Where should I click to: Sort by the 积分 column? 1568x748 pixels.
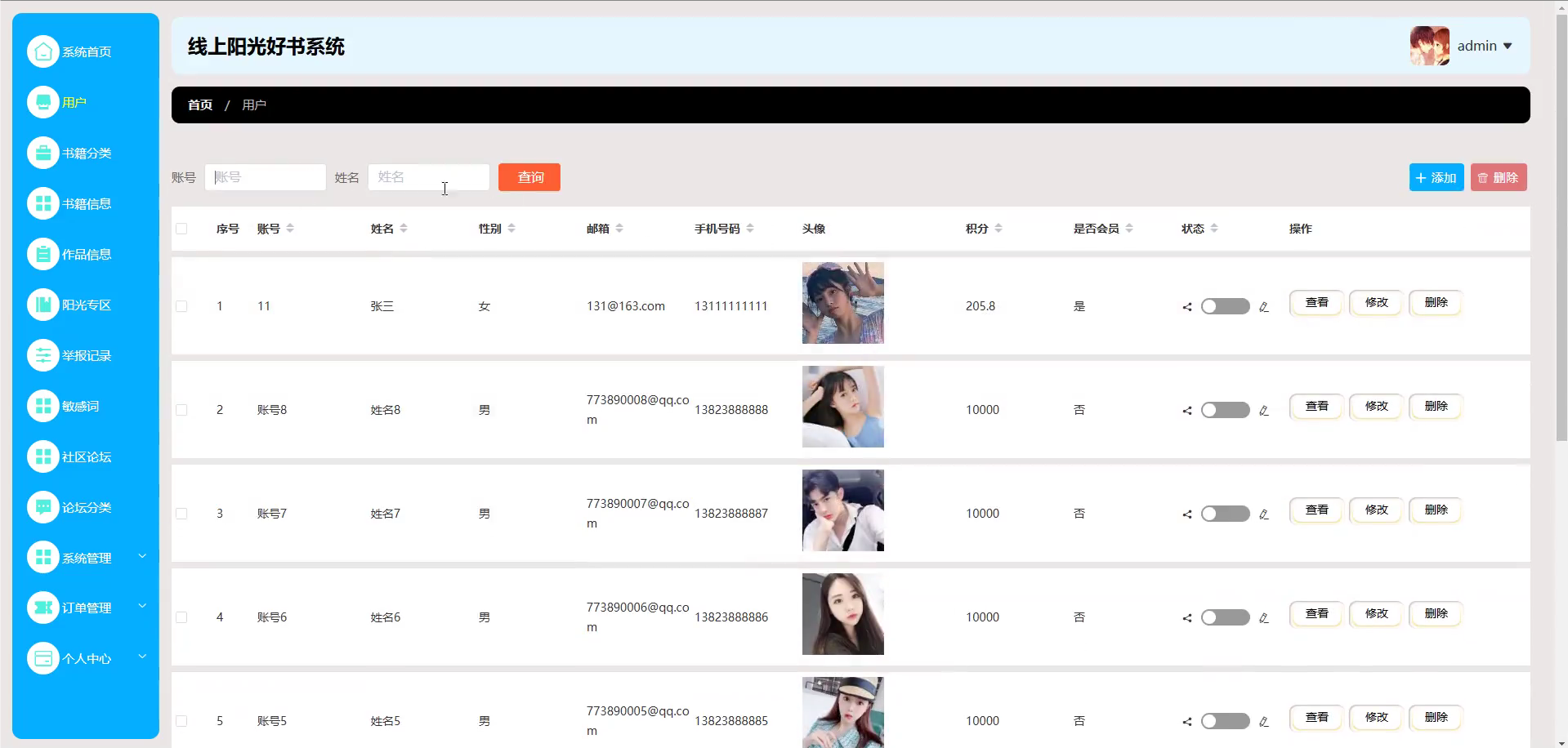(998, 229)
